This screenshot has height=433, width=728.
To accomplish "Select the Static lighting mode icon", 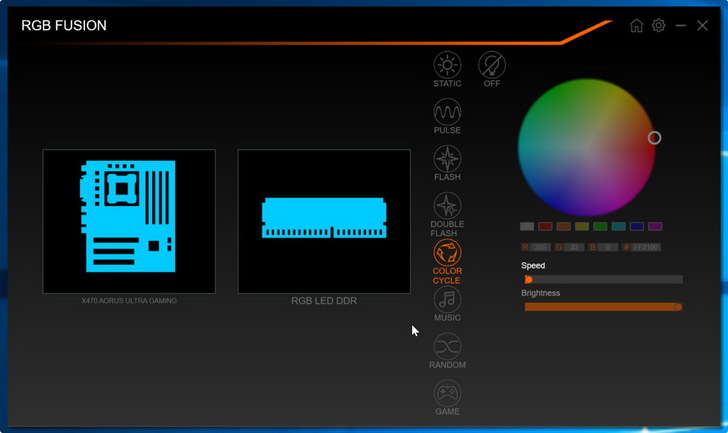I will (x=447, y=65).
